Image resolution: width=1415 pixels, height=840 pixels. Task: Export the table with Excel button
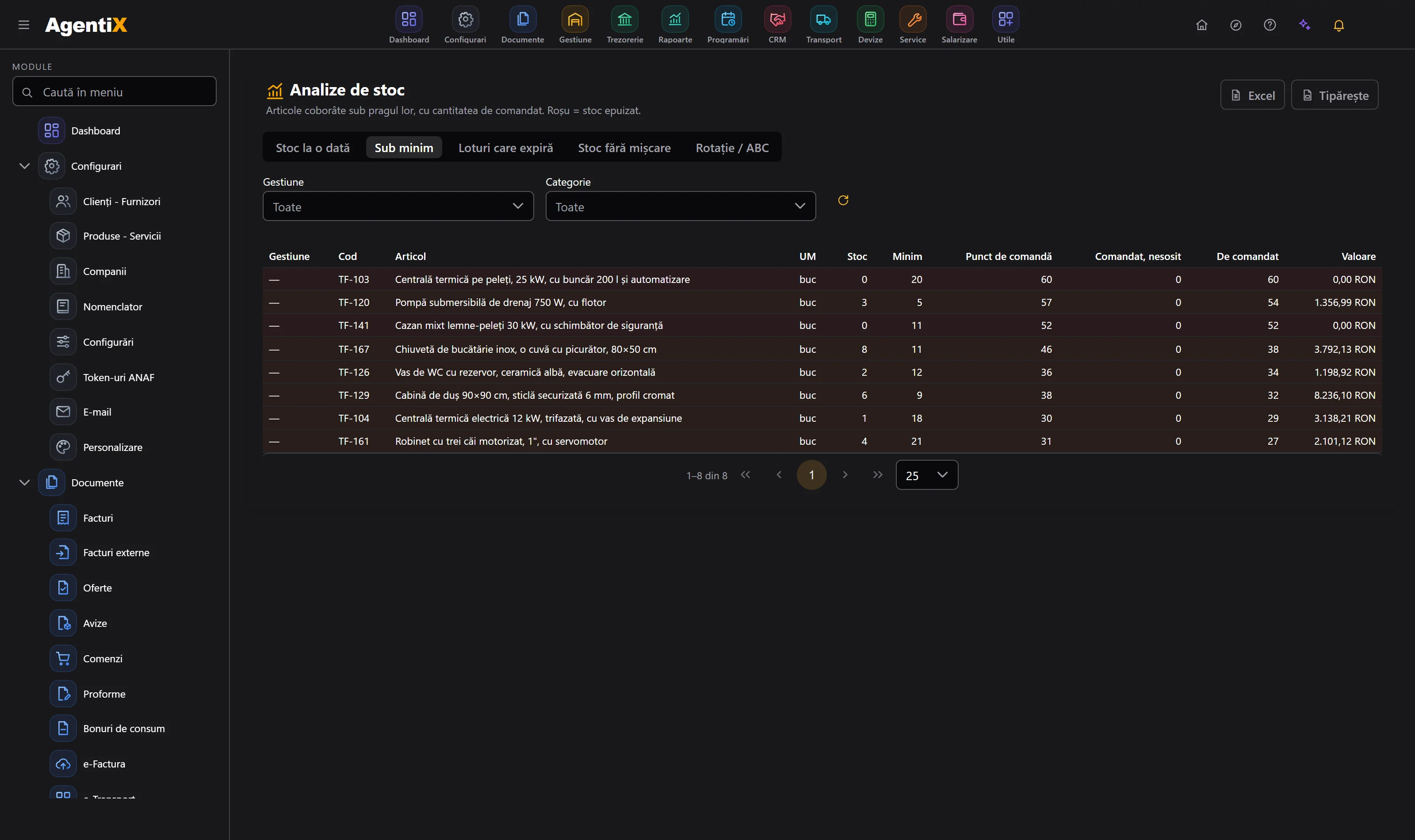[x=1252, y=95]
